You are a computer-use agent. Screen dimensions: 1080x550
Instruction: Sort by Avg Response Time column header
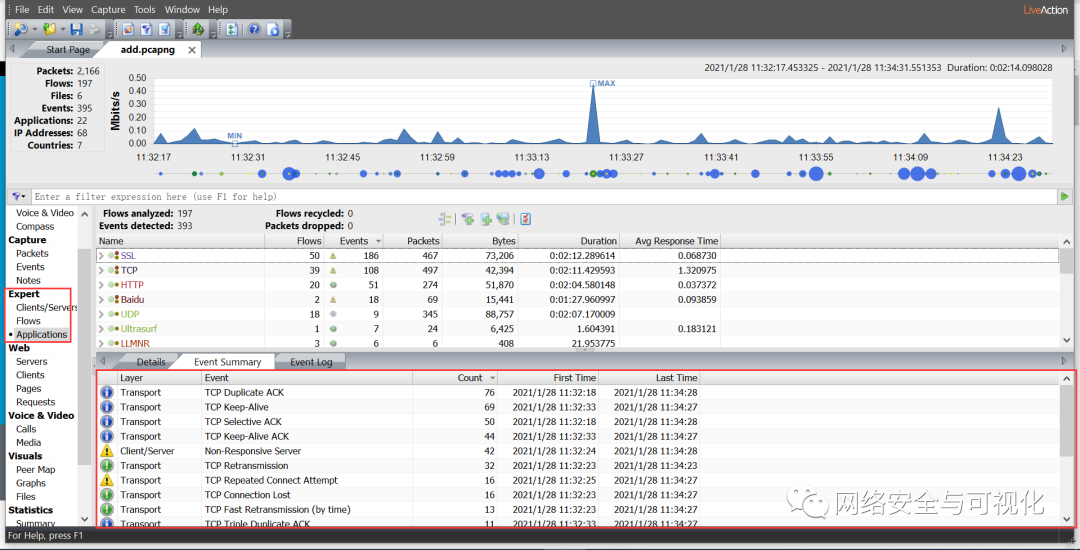(670, 241)
